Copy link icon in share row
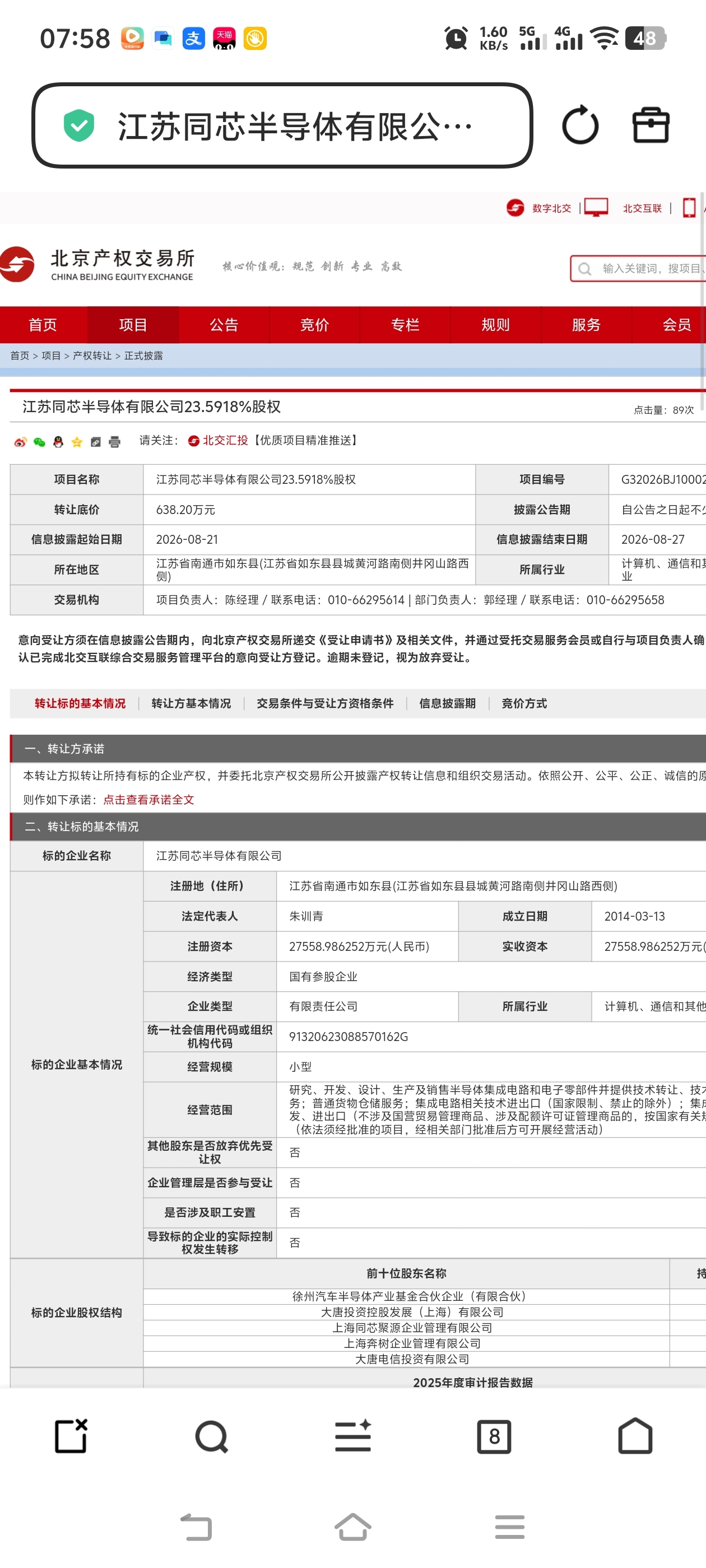This screenshot has height=1568, width=706. (96, 442)
